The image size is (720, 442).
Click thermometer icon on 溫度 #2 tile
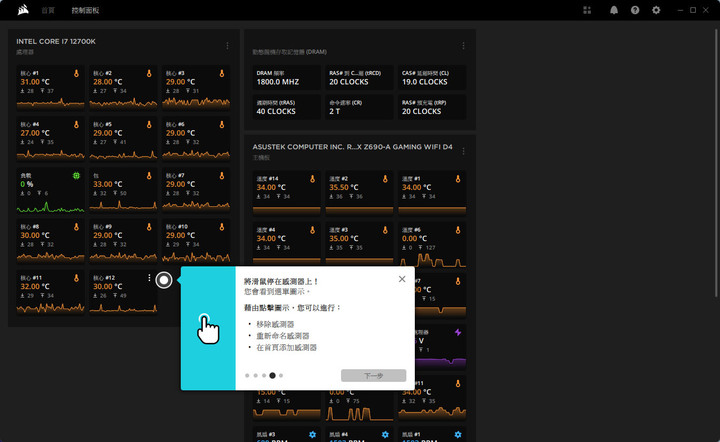pos(385,179)
